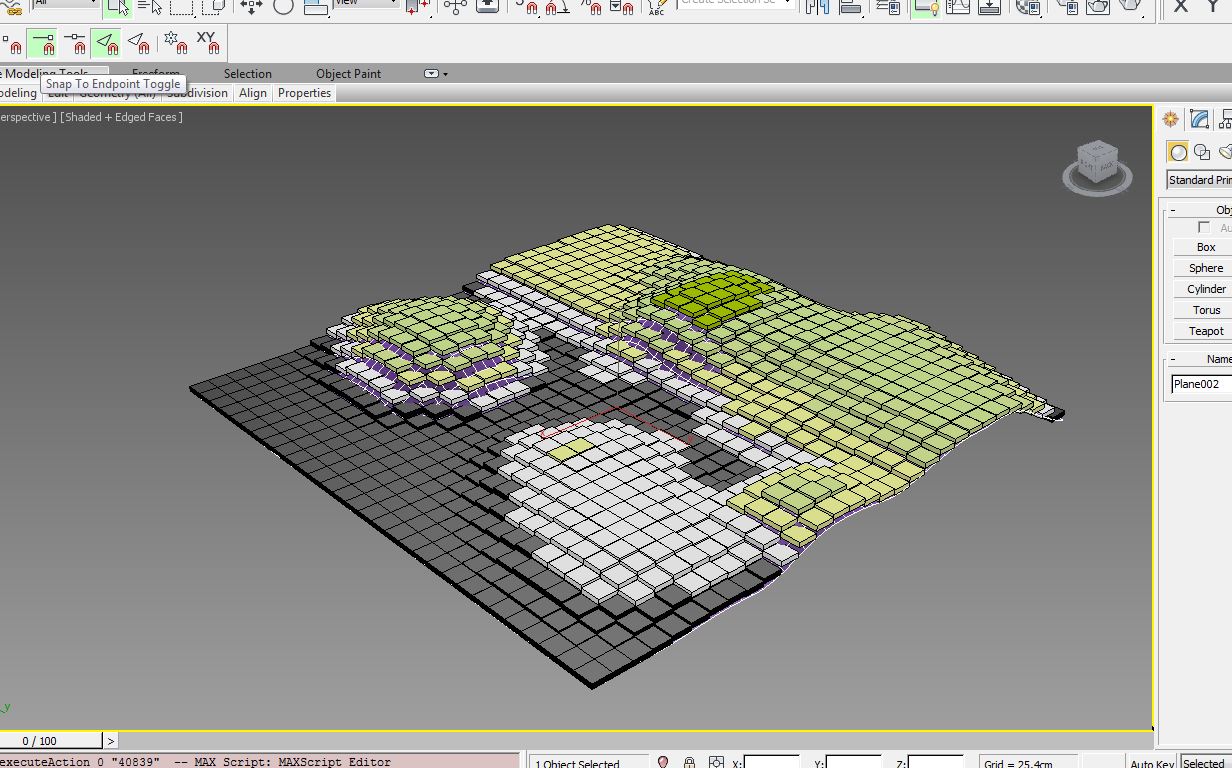
Task: Click the Plane002 object name field
Action: [x=1201, y=384]
